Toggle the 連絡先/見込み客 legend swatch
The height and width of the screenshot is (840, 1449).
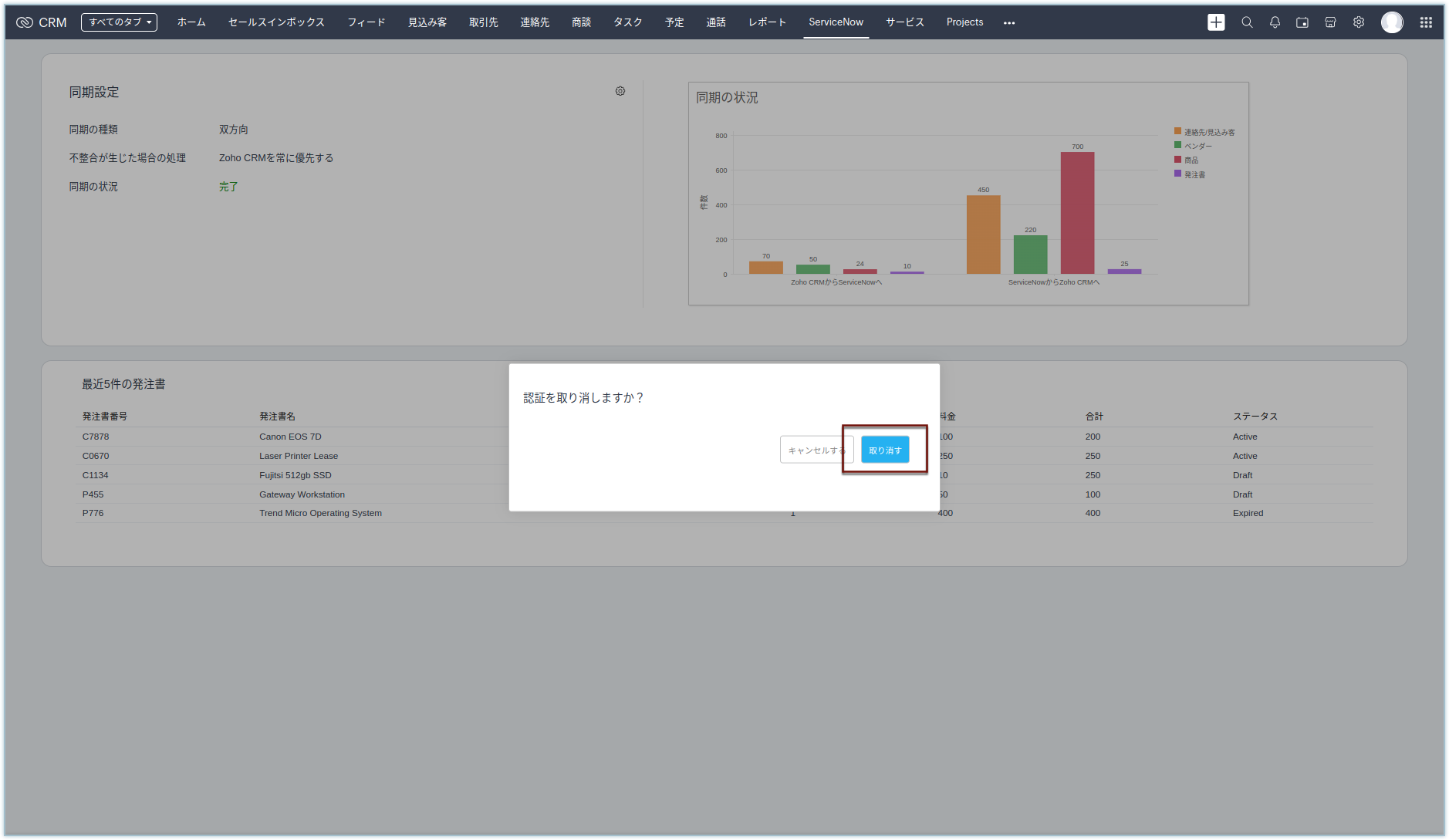[x=1177, y=131]
